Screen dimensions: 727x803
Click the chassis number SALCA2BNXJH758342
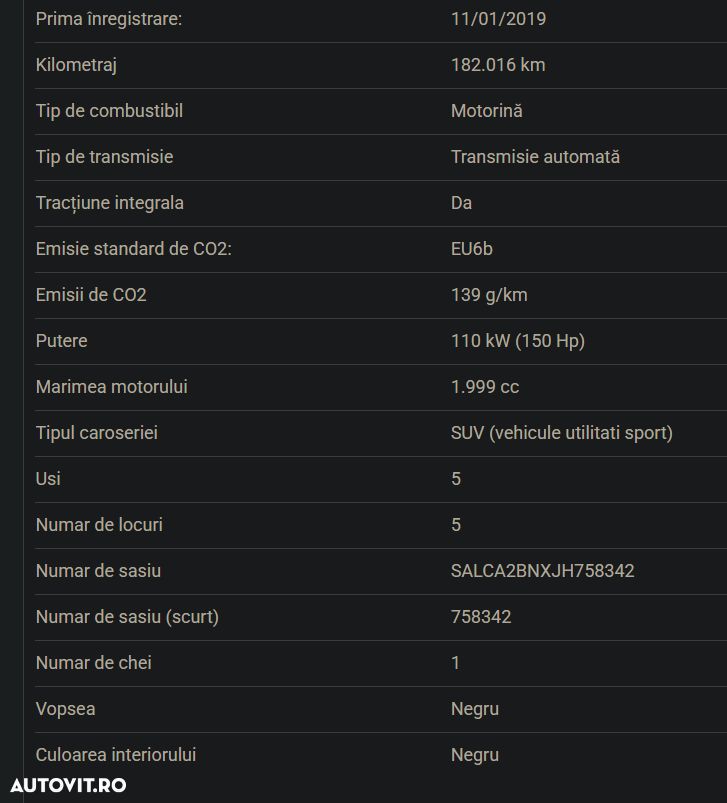tap(542, 571)
